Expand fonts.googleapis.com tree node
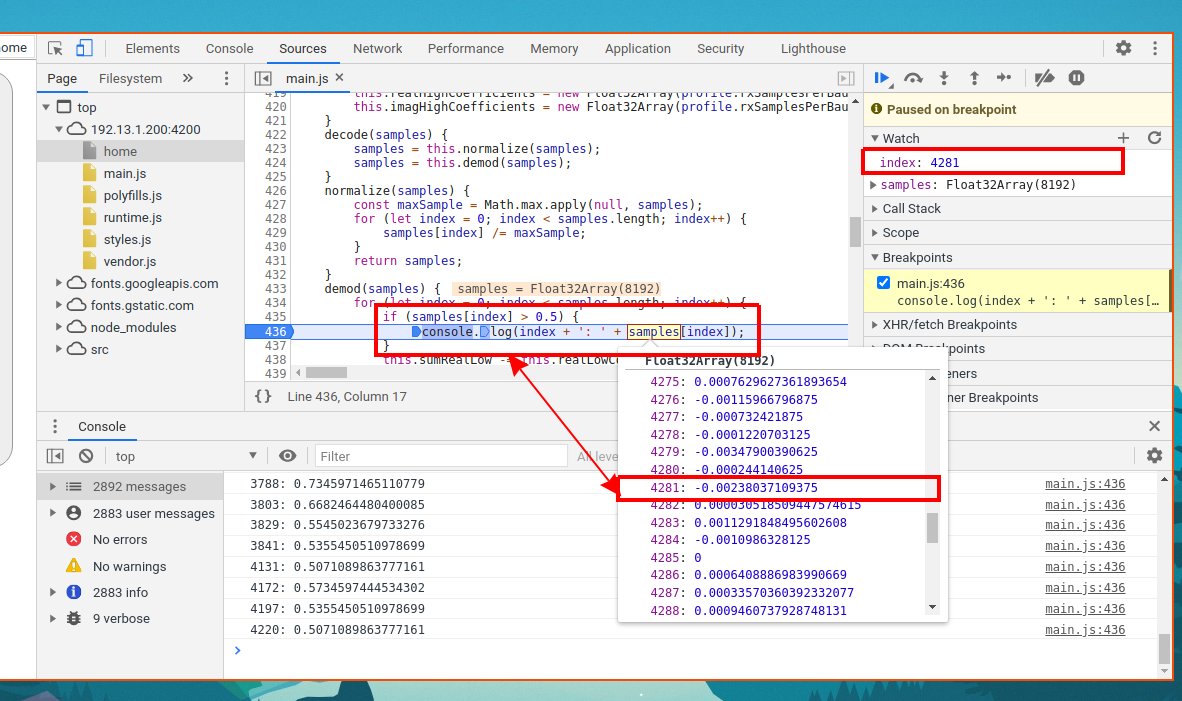The image size is (1182, 701). tap(59, 283)
